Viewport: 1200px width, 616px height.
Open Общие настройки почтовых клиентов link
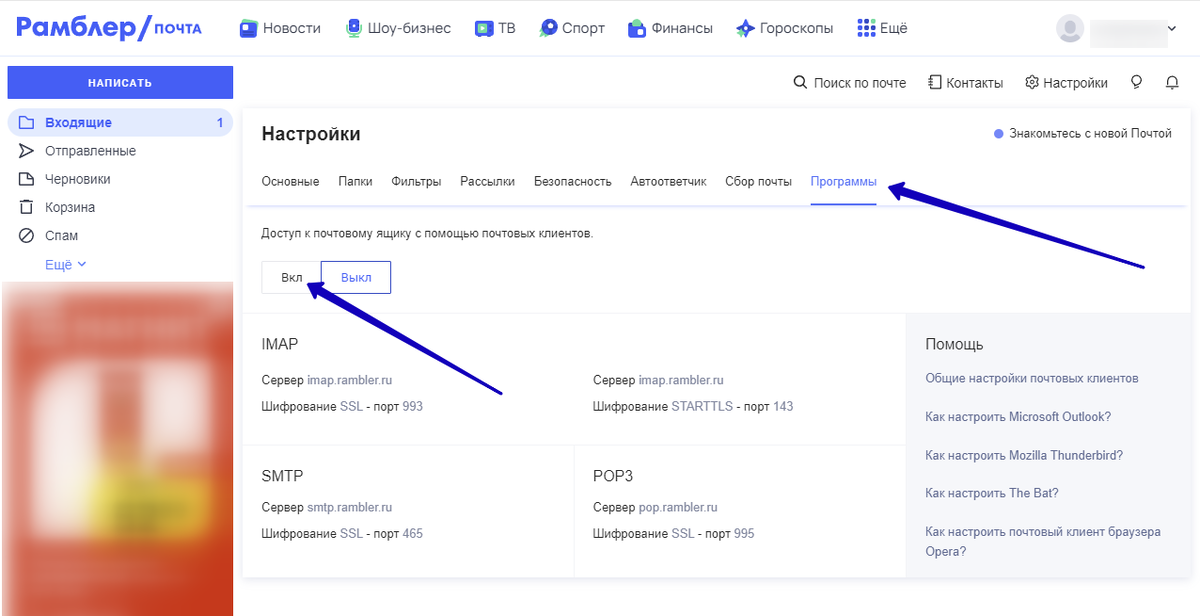click(1032, 379)
